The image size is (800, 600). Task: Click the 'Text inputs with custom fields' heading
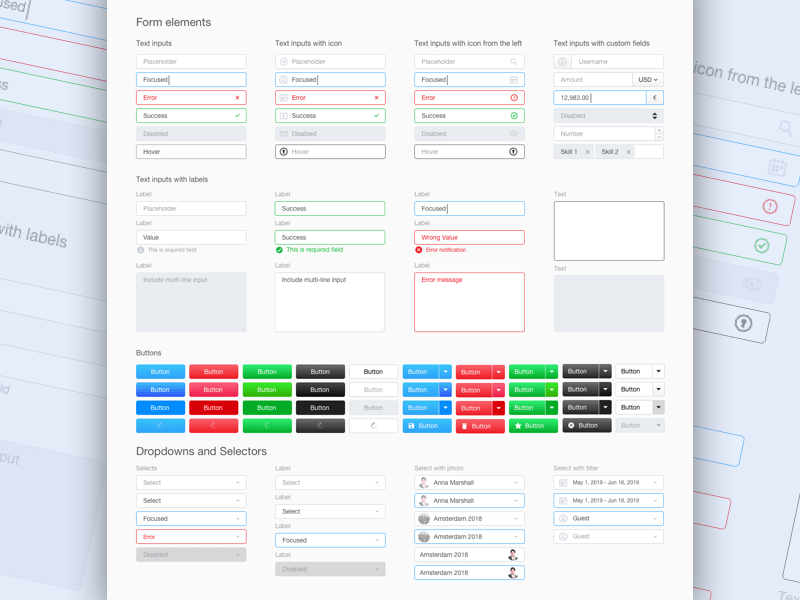[x=602, y=43]
